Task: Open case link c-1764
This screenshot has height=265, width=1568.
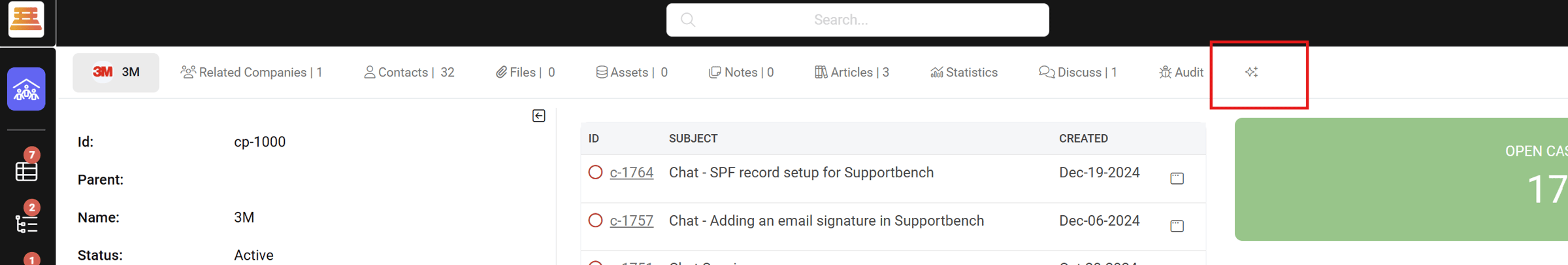Action: point(631,172)
